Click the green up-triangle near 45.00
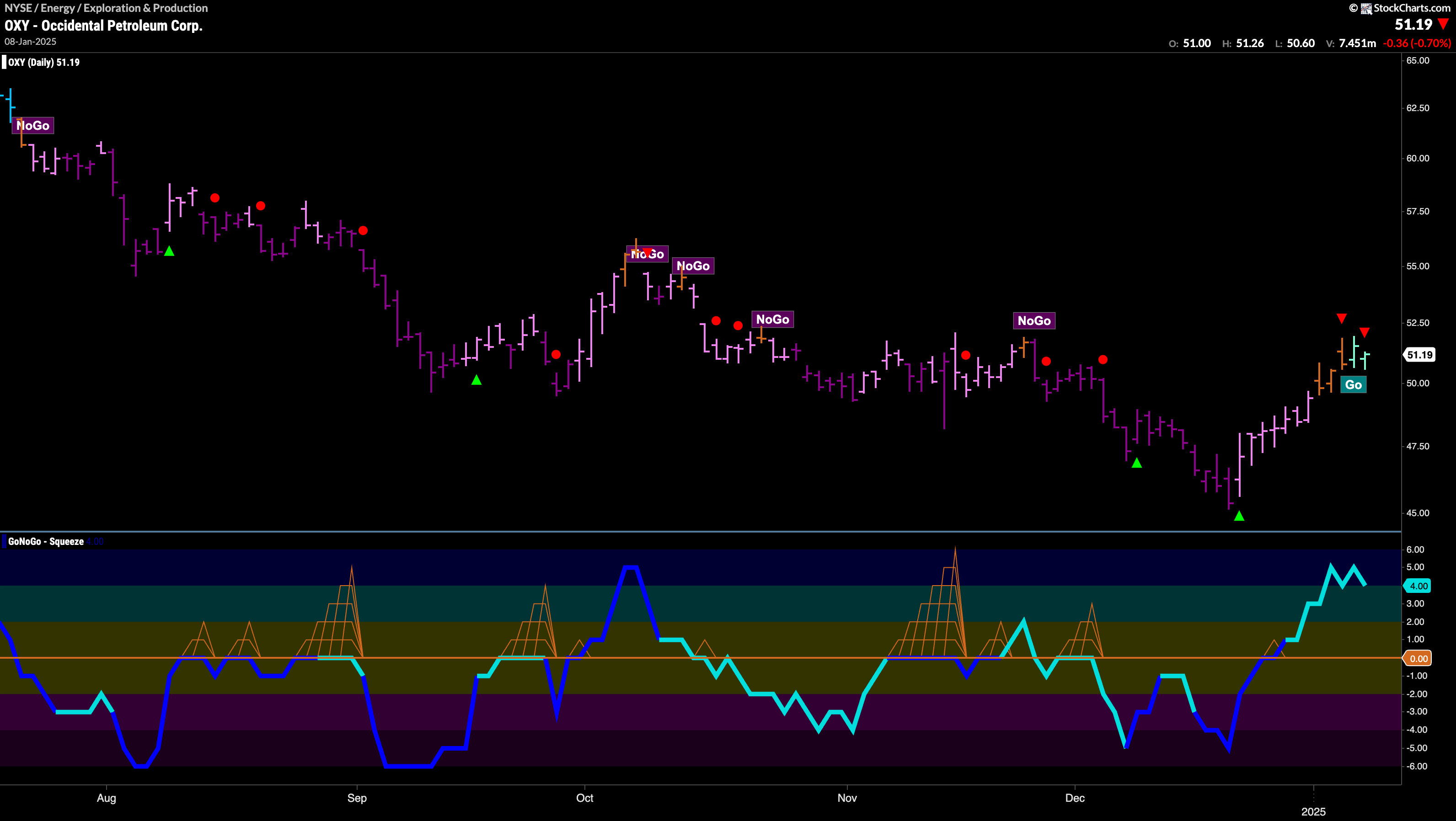The image size is (1456, 821). point(1239,516)
